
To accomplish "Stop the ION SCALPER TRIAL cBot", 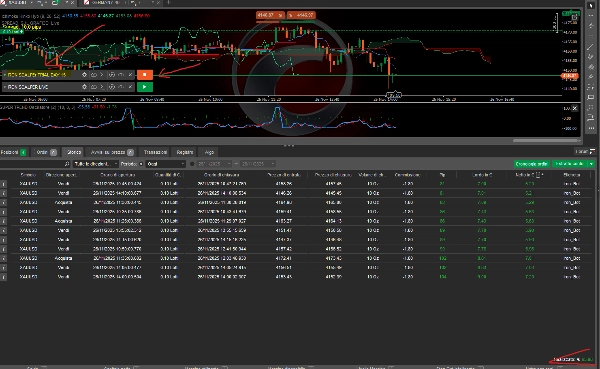I will point(145,75).
